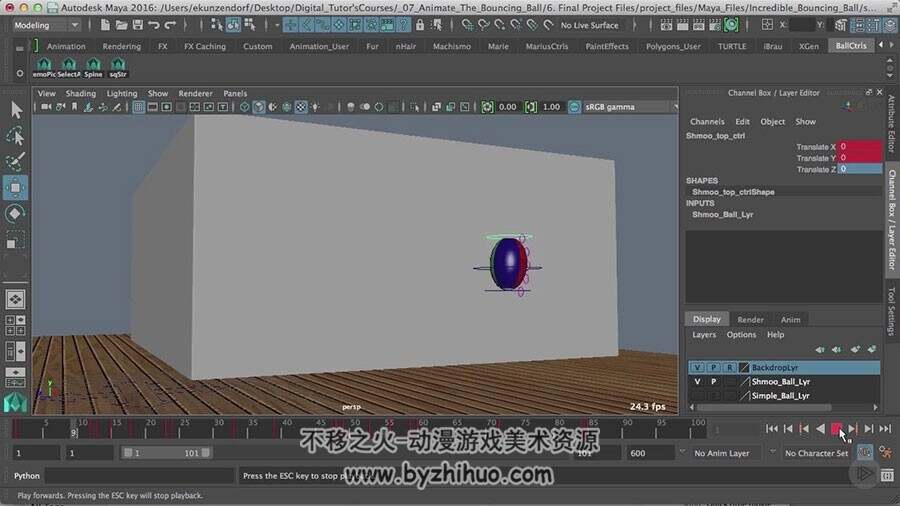Toggle visibility V of BackdropLyr

click(697, 367)
